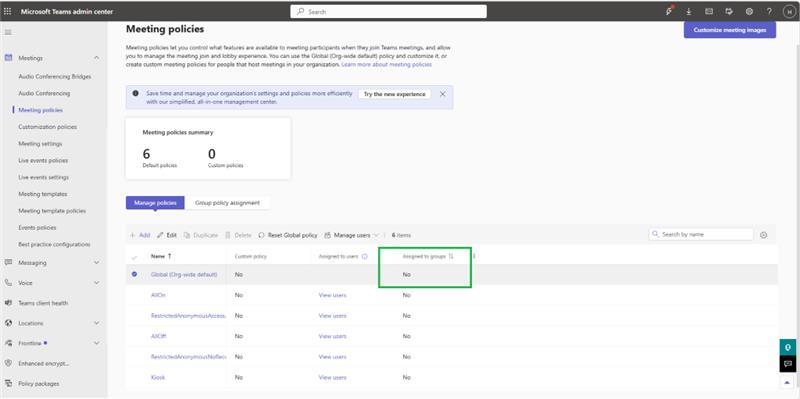This screenshot has width=800, height=399.
Task: Expand the Voice section chevron
Action: (x=96, y=283)
